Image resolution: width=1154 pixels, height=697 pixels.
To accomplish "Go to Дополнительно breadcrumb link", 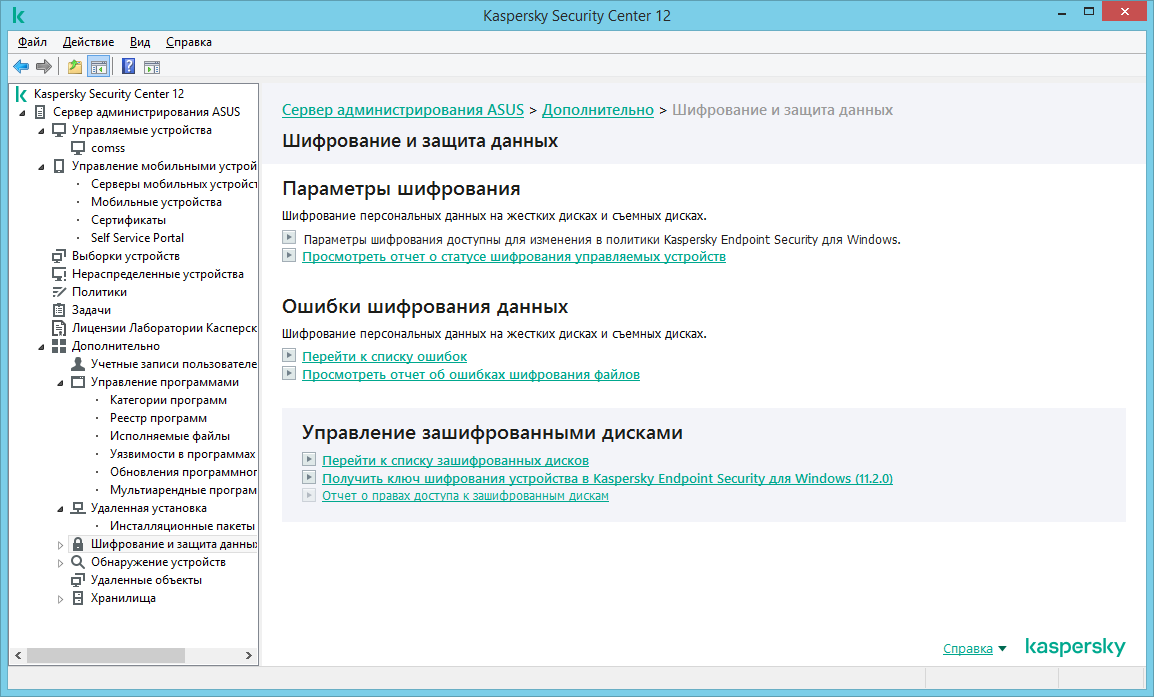I will 598,110.
